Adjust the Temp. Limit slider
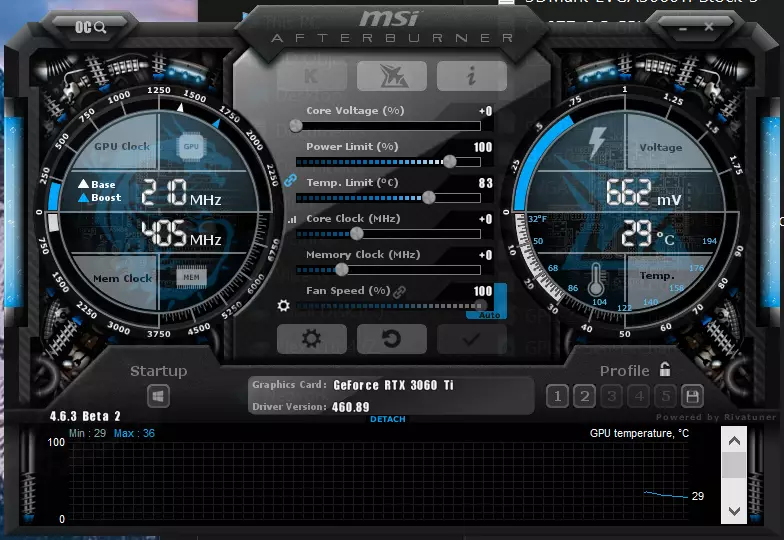784x540 pixels. 388,198
